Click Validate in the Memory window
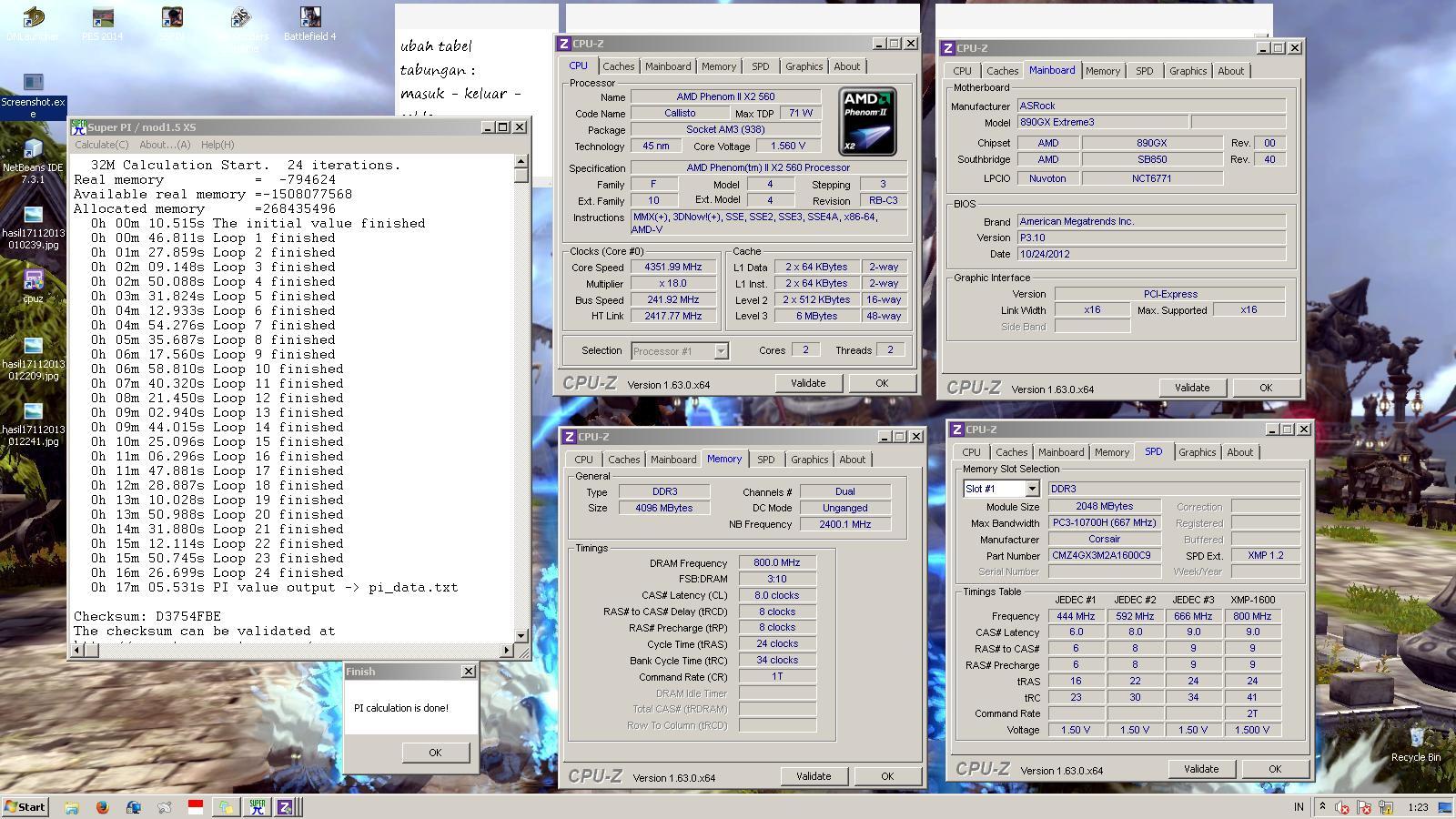 click(814, 776)
